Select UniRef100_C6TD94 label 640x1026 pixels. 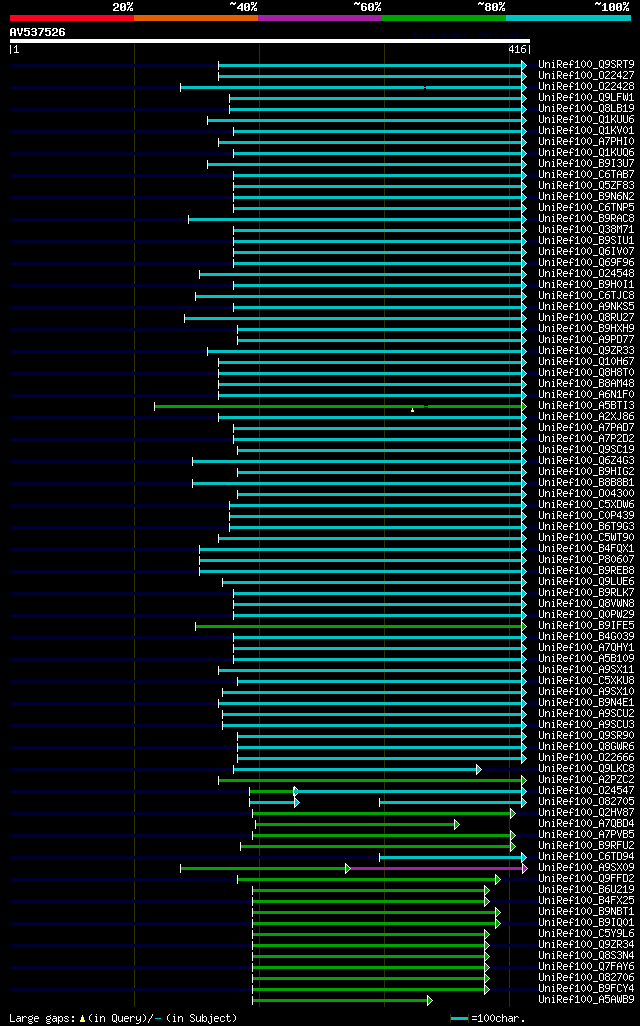click(586, 857)
